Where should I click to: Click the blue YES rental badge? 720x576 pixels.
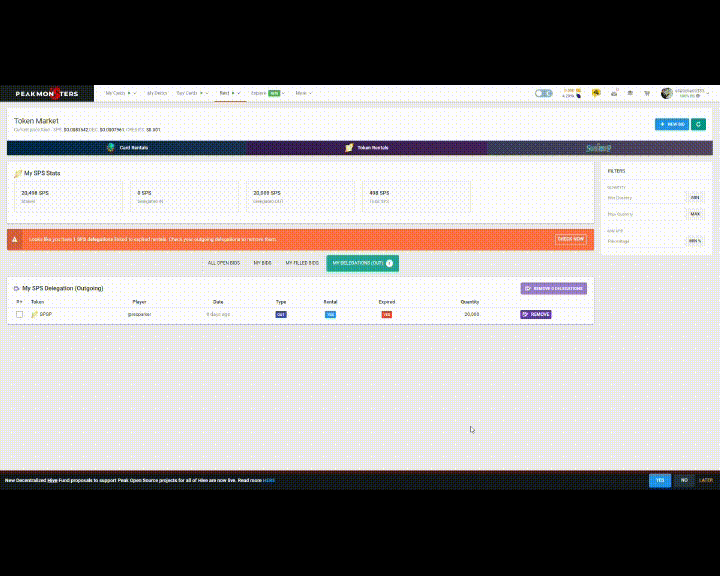(x=330, y=315)
